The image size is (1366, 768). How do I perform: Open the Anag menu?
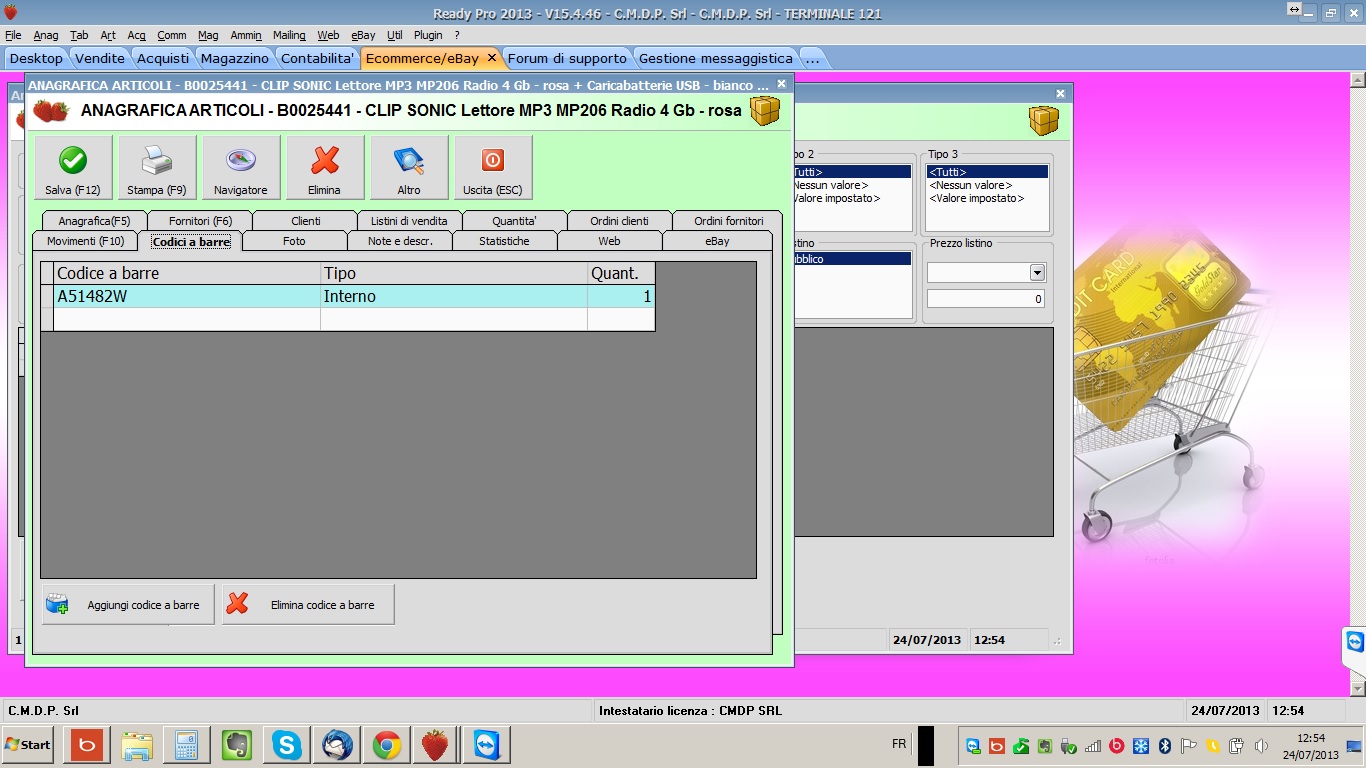46,35
